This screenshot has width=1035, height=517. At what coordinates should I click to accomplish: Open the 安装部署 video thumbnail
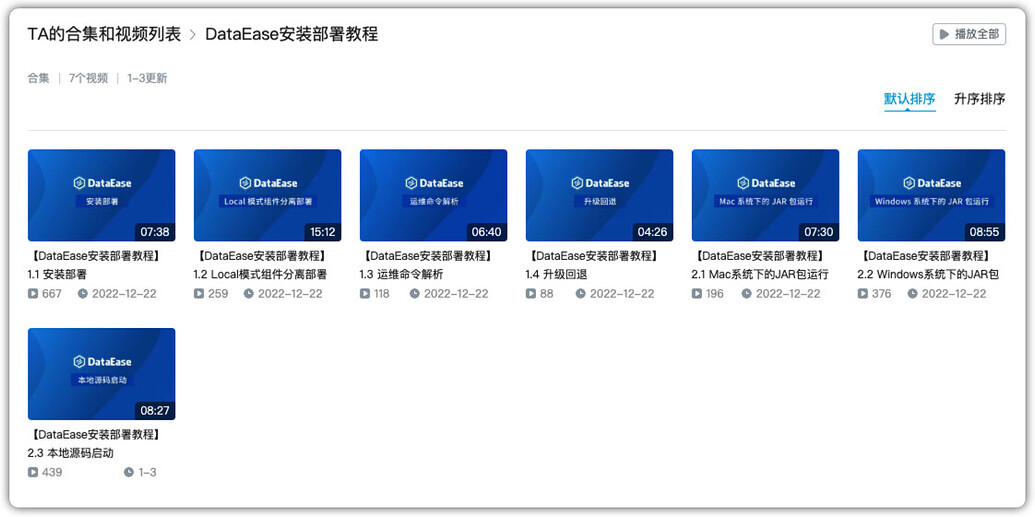[x=102, y=195]
